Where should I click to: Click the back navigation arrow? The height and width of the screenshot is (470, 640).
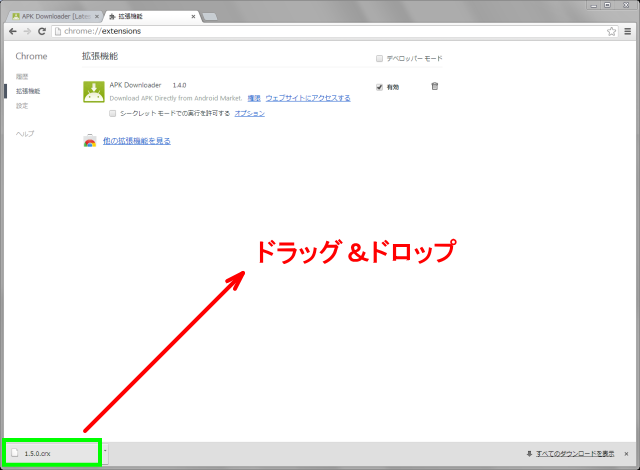pos(11,31)
